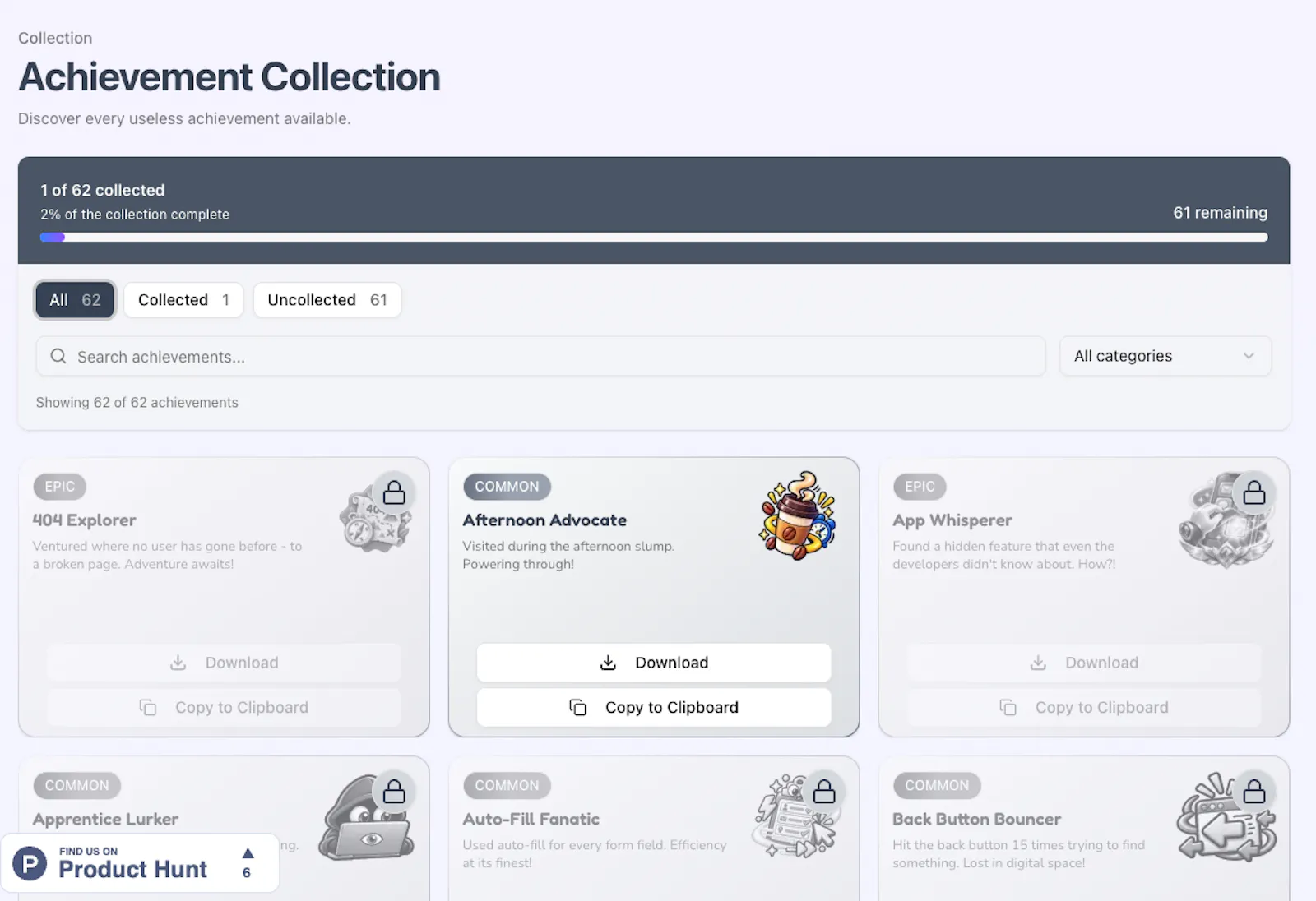Download the Afternoon Advocate achievement

(654, 663)
